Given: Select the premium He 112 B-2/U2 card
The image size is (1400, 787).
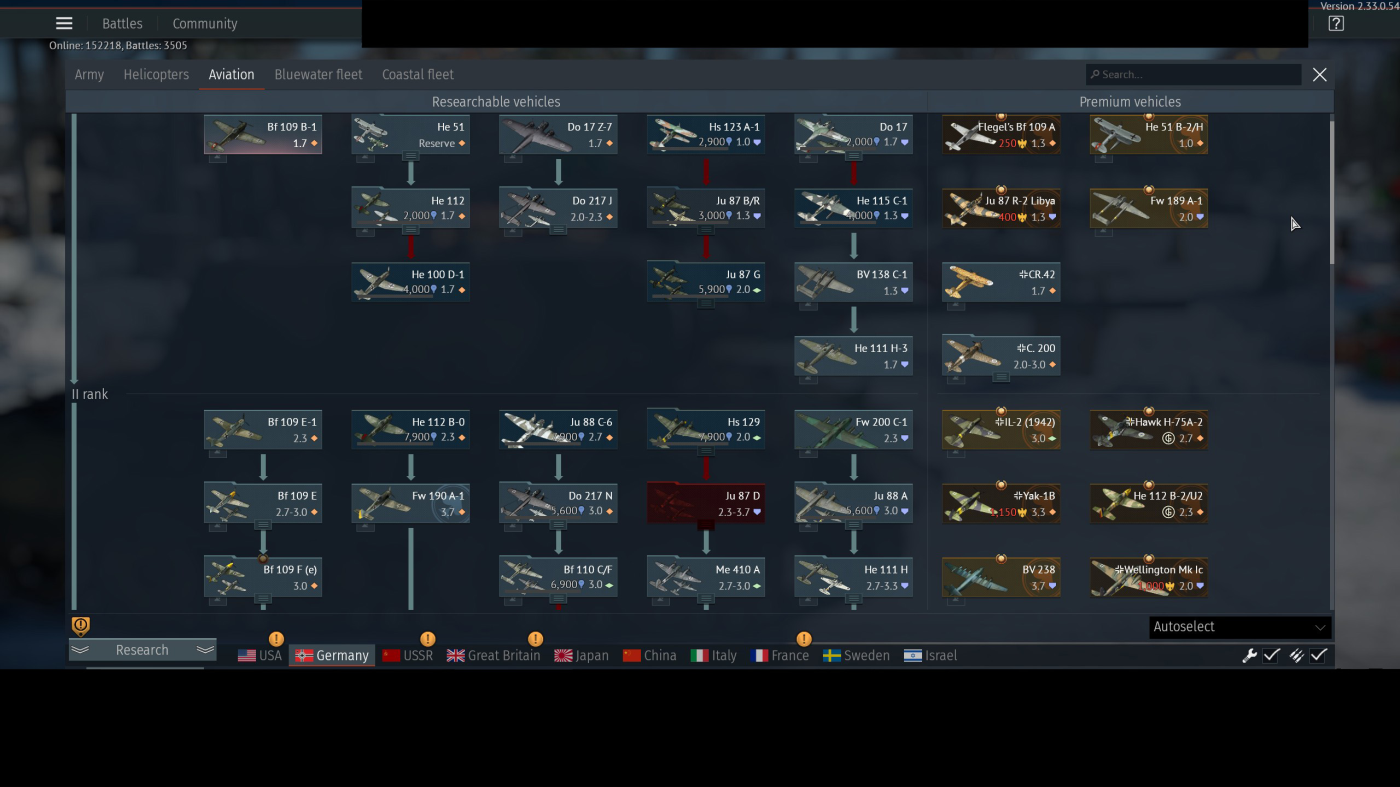Looking at the screenshot, I should (x=1149, y=504).
